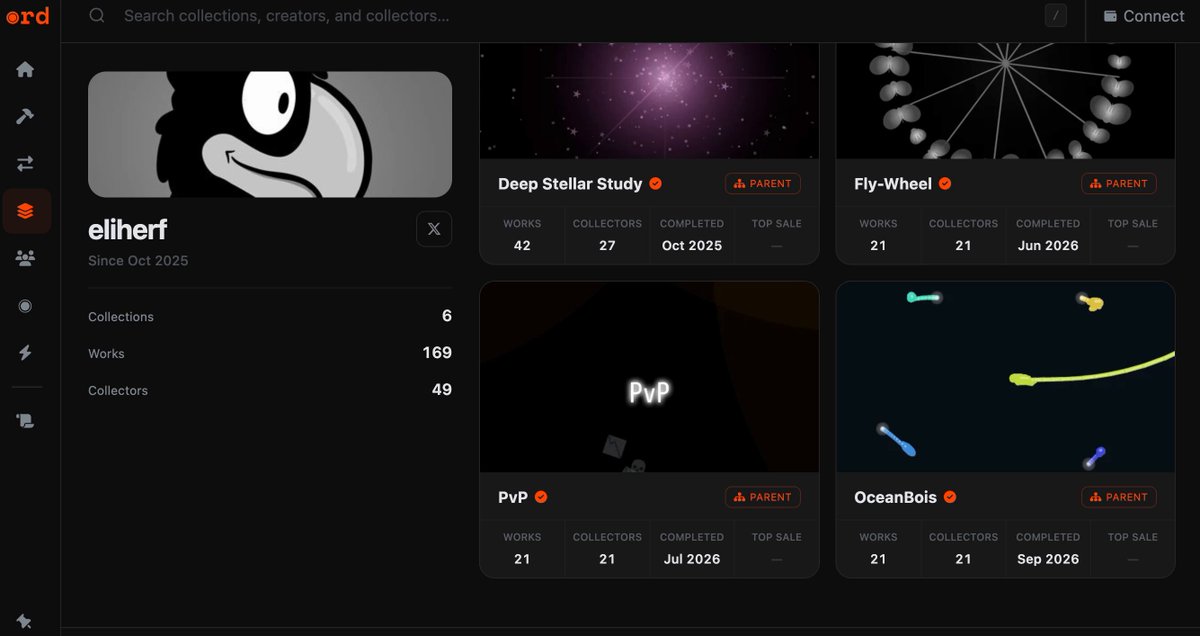Click the Works count row label
This screenshot has height=636, width=1200.
tap(106, 354)
